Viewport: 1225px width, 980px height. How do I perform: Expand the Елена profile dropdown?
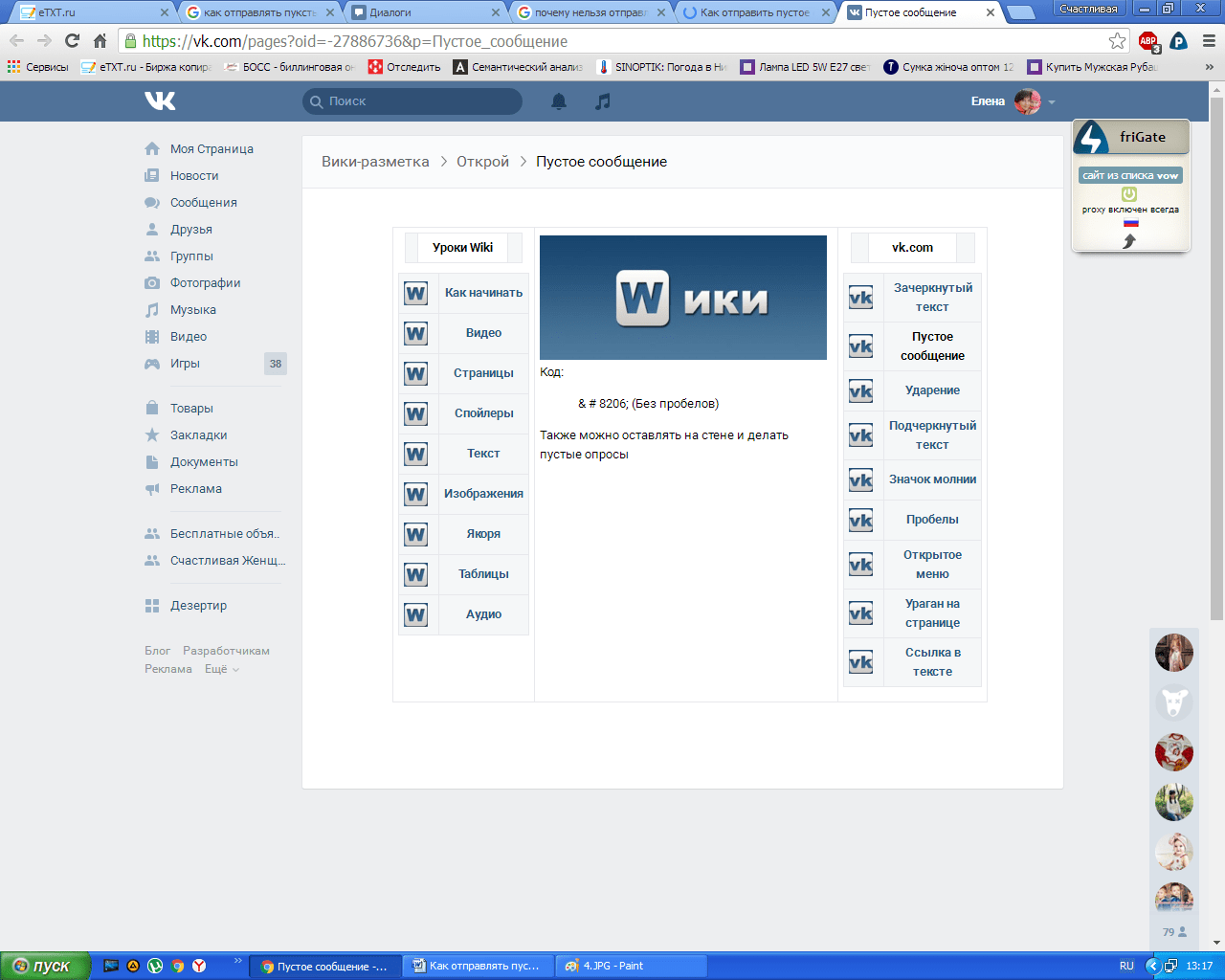[1052, 102]
